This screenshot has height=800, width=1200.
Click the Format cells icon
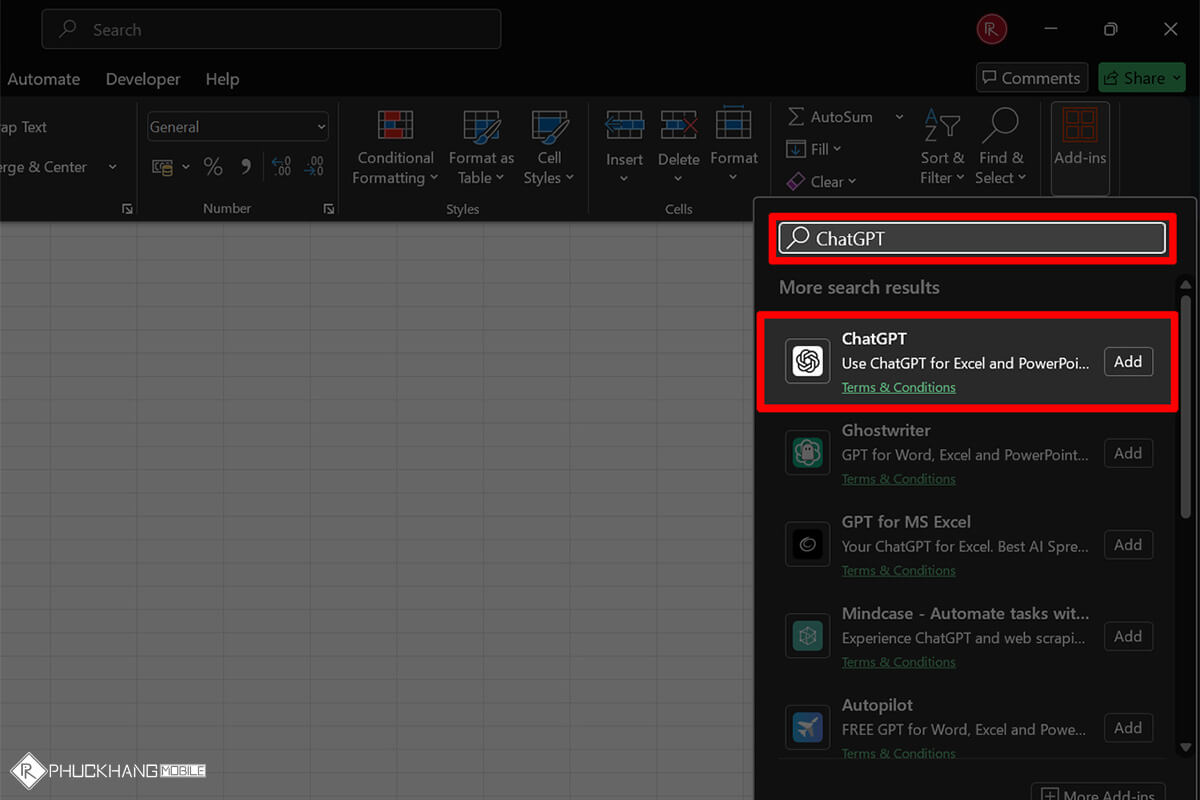coord(733,123)
